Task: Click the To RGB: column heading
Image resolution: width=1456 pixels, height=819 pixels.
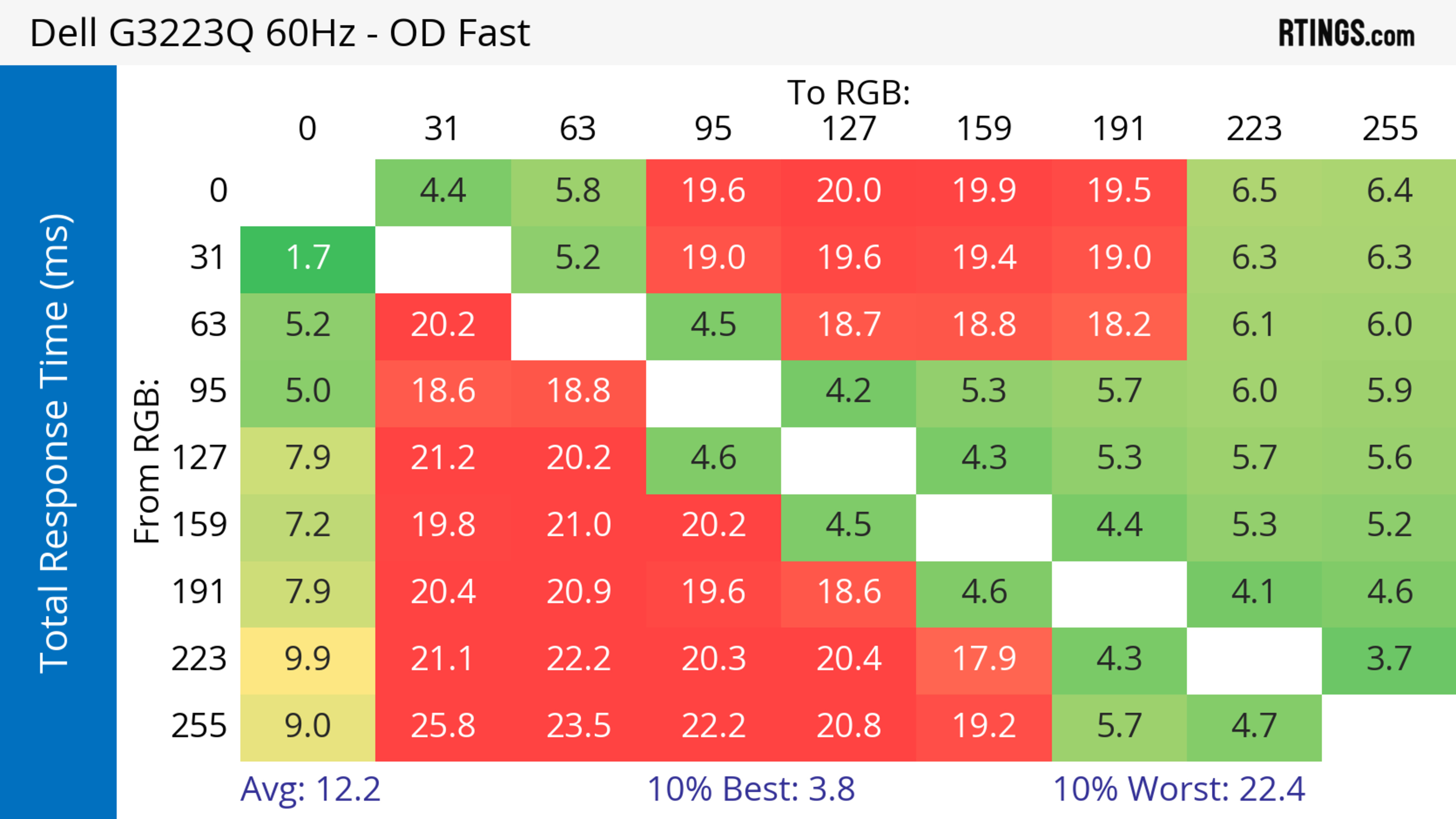Action: (x=849, y=92)
